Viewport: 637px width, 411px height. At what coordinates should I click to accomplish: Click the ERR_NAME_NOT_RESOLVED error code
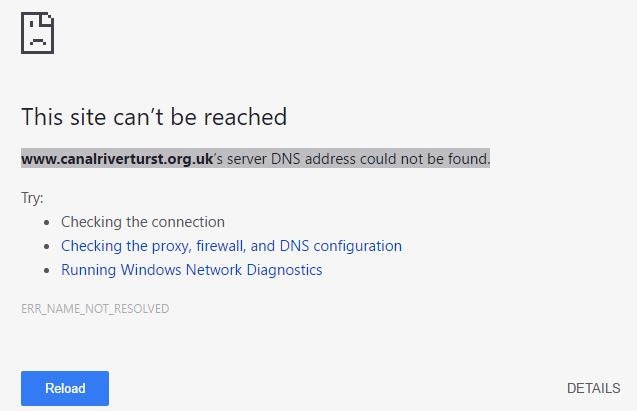point(95,309)
